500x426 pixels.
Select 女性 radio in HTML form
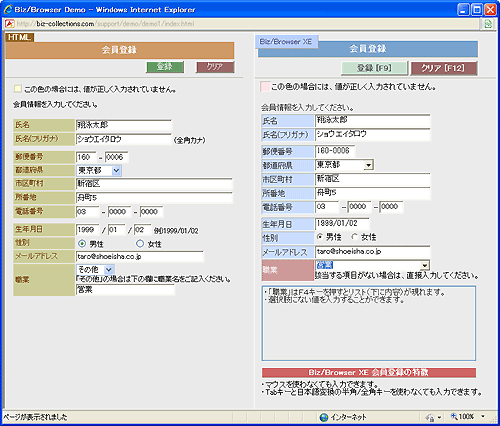140,244
